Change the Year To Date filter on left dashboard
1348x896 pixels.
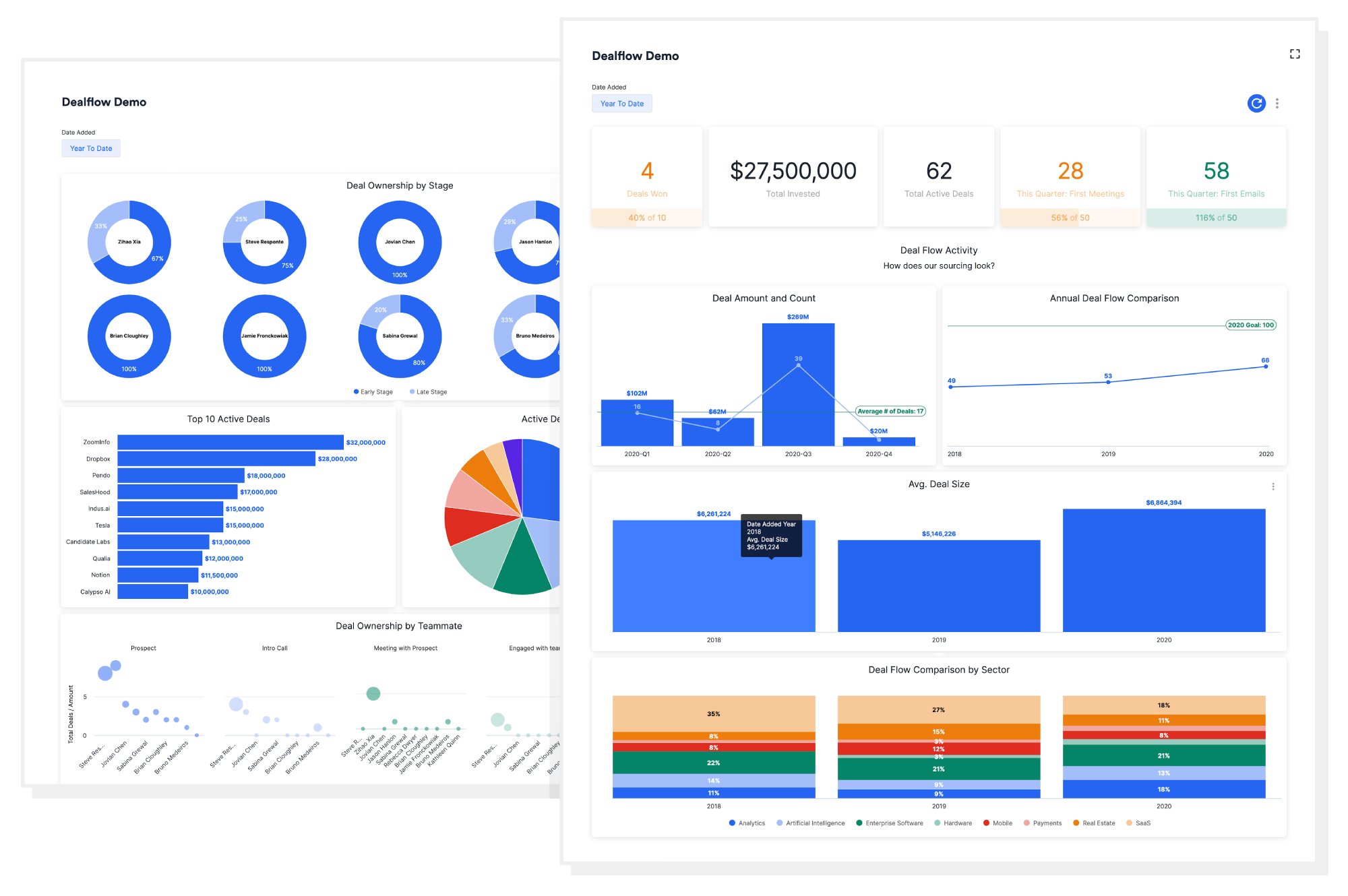click(91, 148)
